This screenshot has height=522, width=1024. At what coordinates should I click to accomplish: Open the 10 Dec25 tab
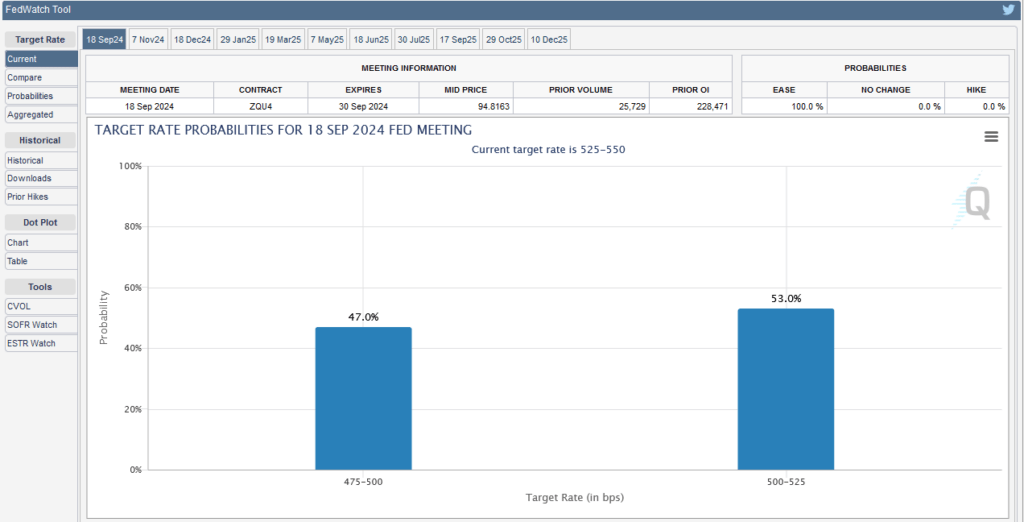[x=549, y=40]
